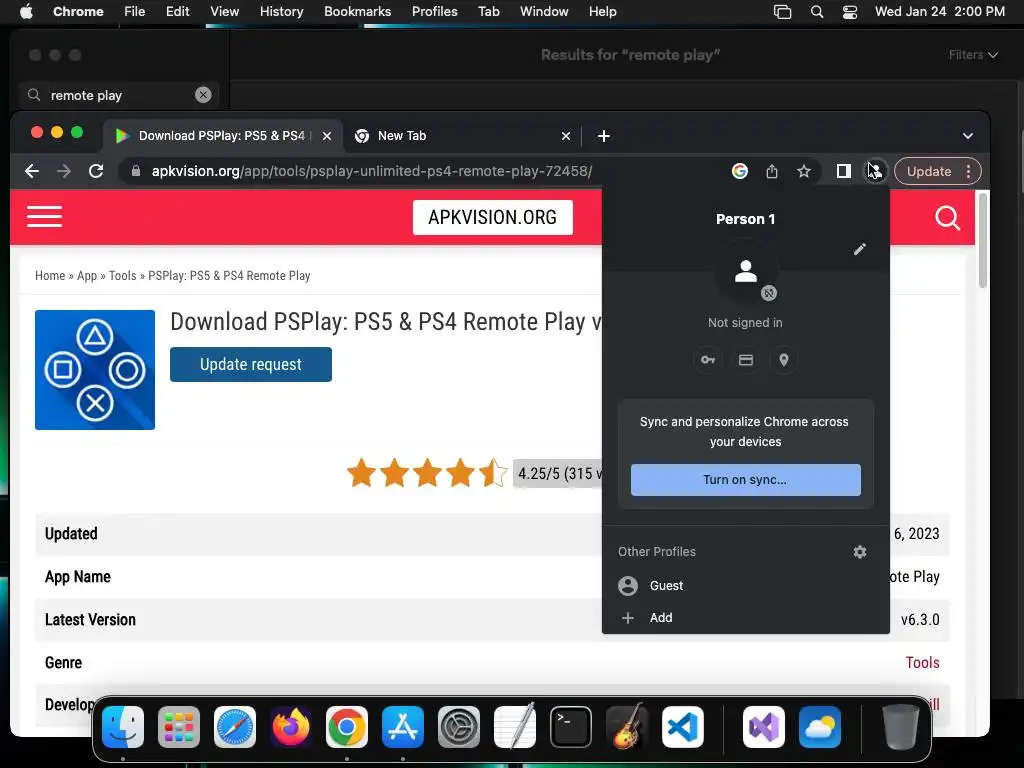Screen dimensions: 1024x768
Task: Open saved passwords key icon
Action: tap(708, 360)
